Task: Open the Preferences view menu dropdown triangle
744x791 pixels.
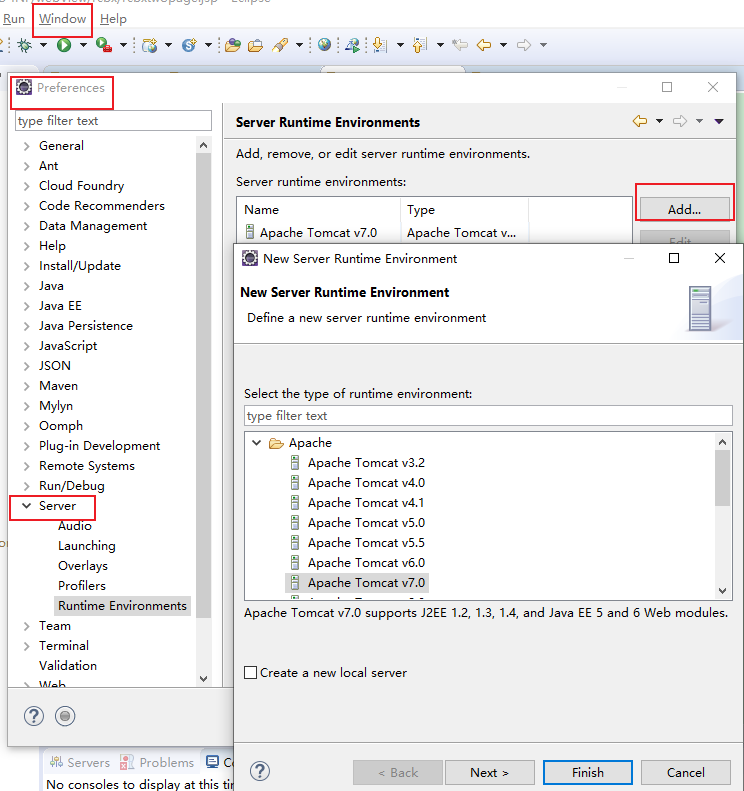Action: [x=719, y=121]
